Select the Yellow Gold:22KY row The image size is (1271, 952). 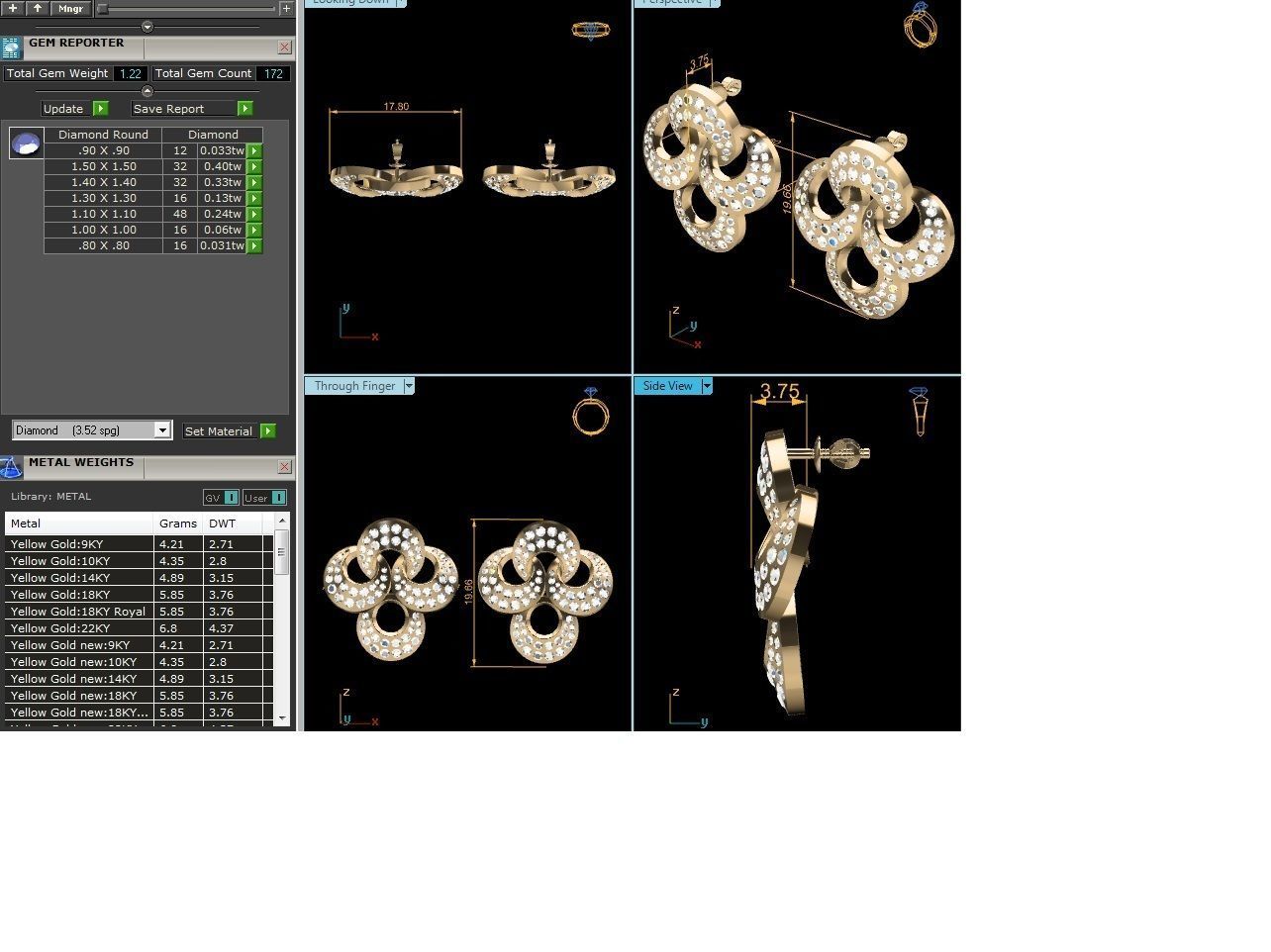[x=139, y=628]
